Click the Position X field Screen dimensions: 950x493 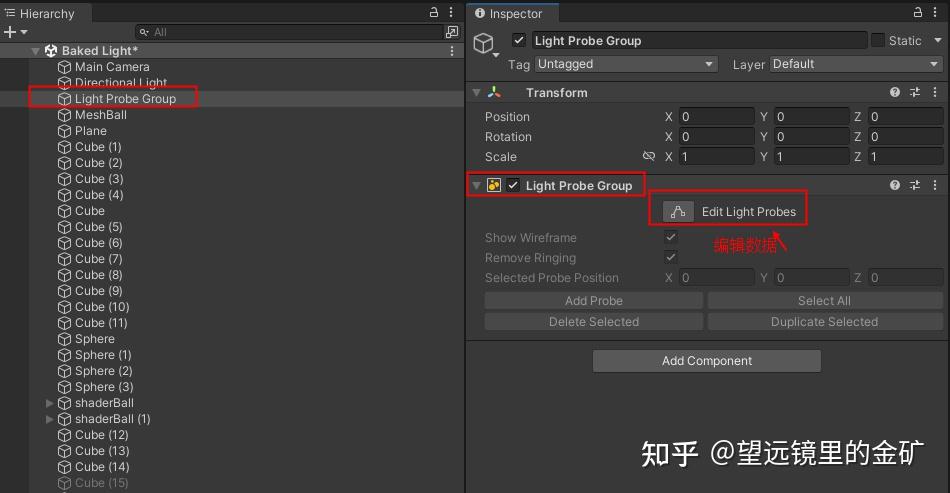click(716, 116)
